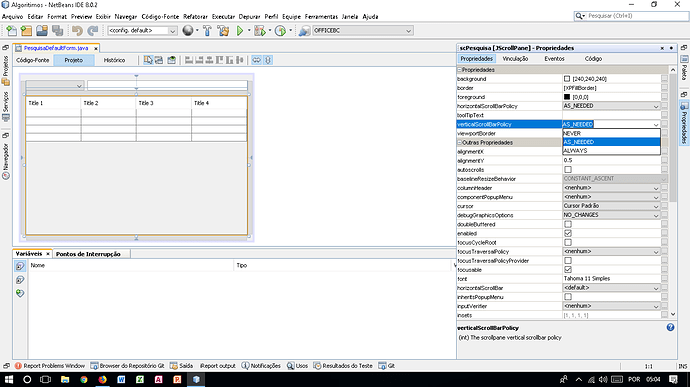The height and width of the screenshot is (387, 690).
Task: Run project with green play icon
Action: click(x=240, y=30)
